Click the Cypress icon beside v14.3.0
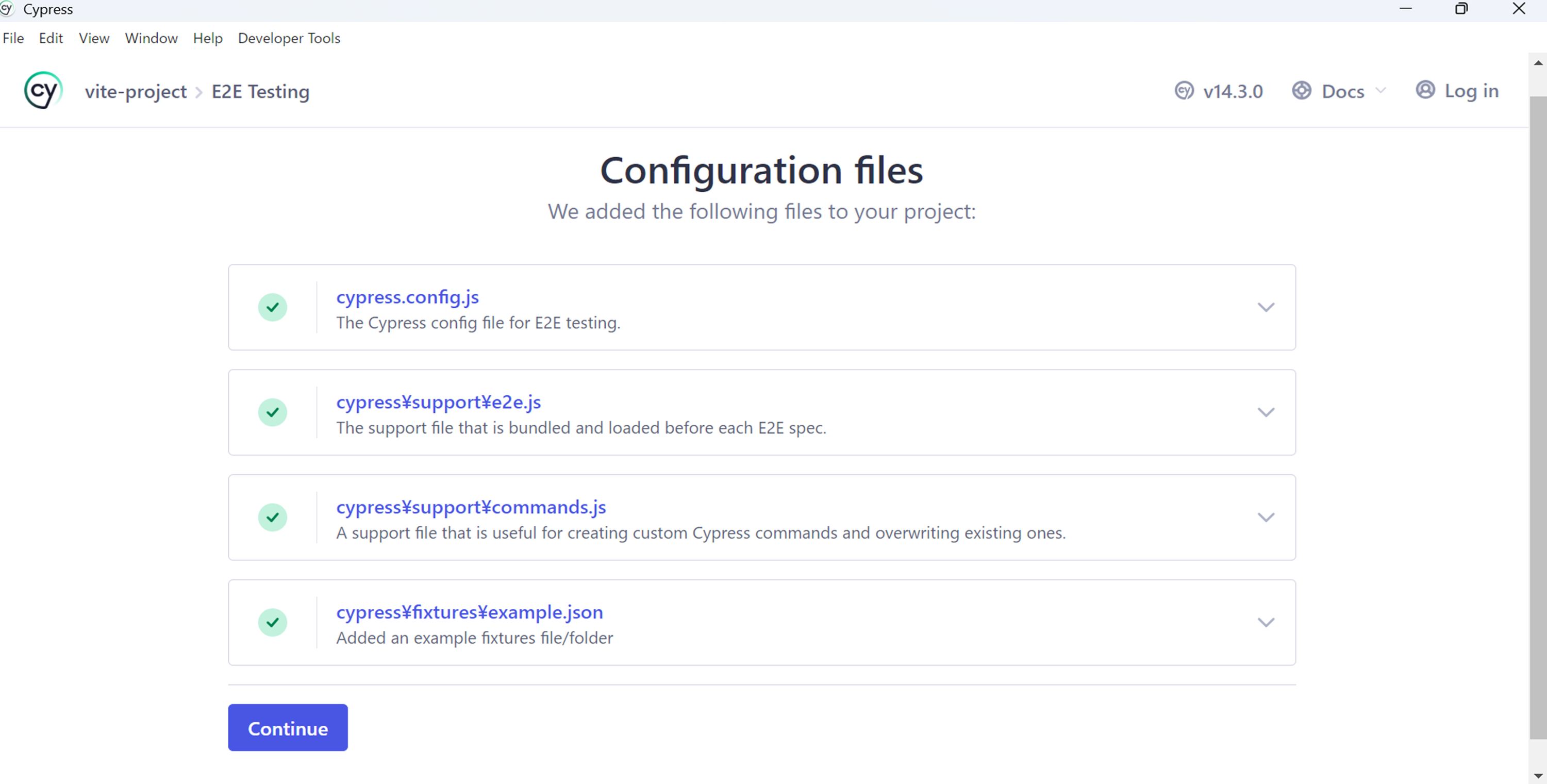The width and height of the screenshot is (1547, 784). (1184, 90)
